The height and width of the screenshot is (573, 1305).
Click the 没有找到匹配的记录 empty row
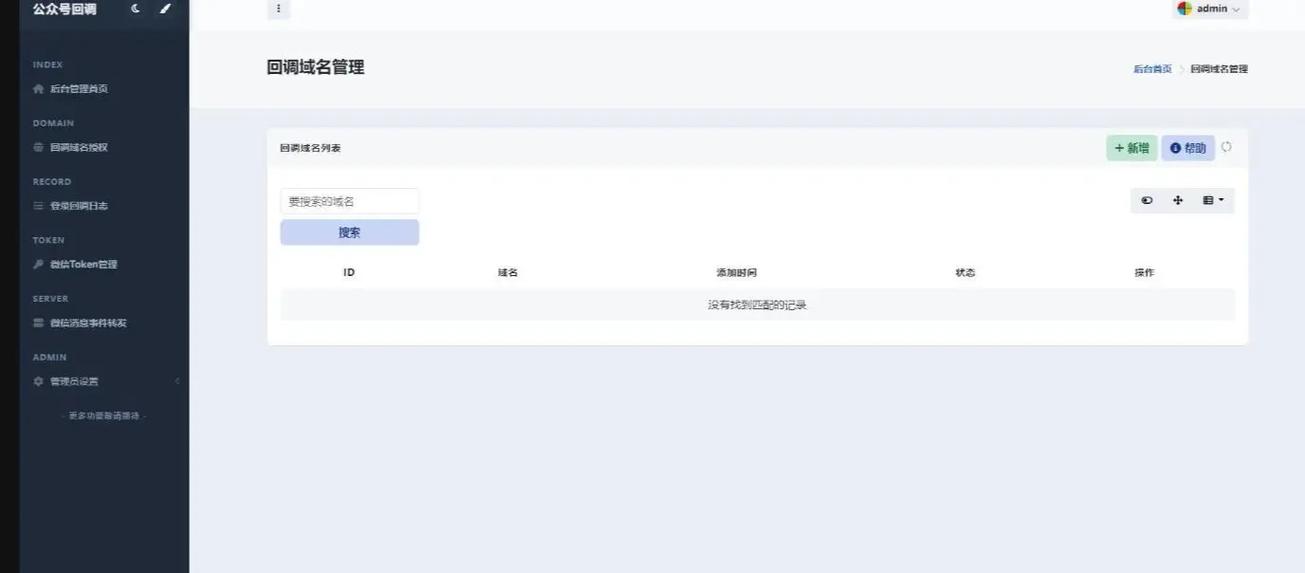click(757, 305)
